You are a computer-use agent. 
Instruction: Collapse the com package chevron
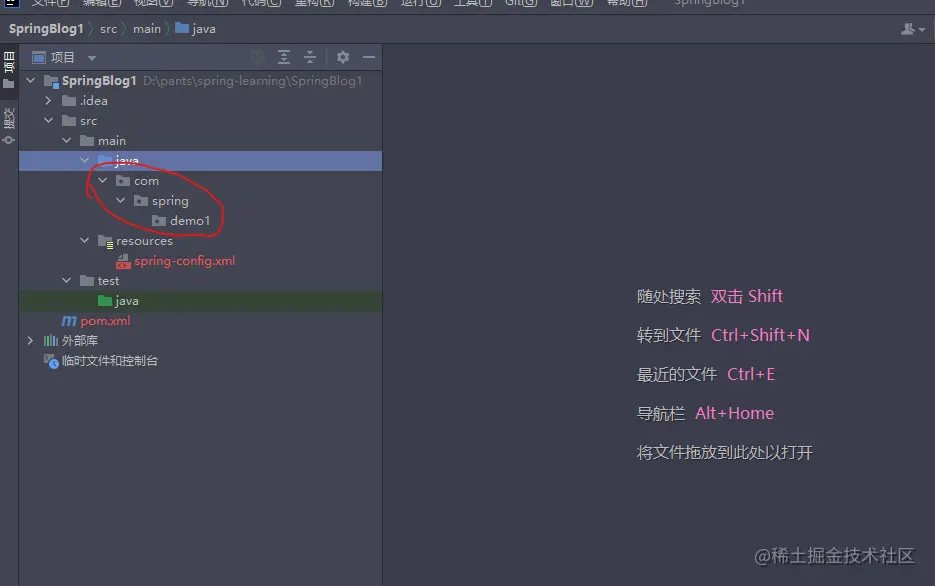click(x=103, y=180)
